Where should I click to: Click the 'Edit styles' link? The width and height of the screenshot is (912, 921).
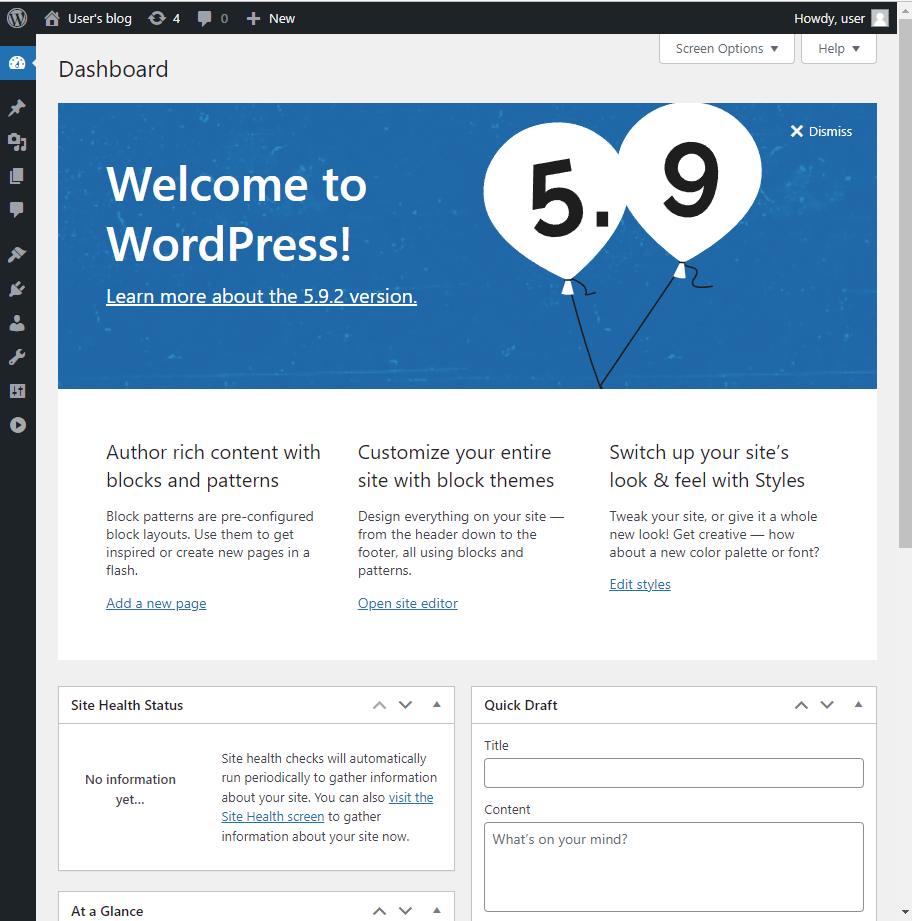coord(640,584)
